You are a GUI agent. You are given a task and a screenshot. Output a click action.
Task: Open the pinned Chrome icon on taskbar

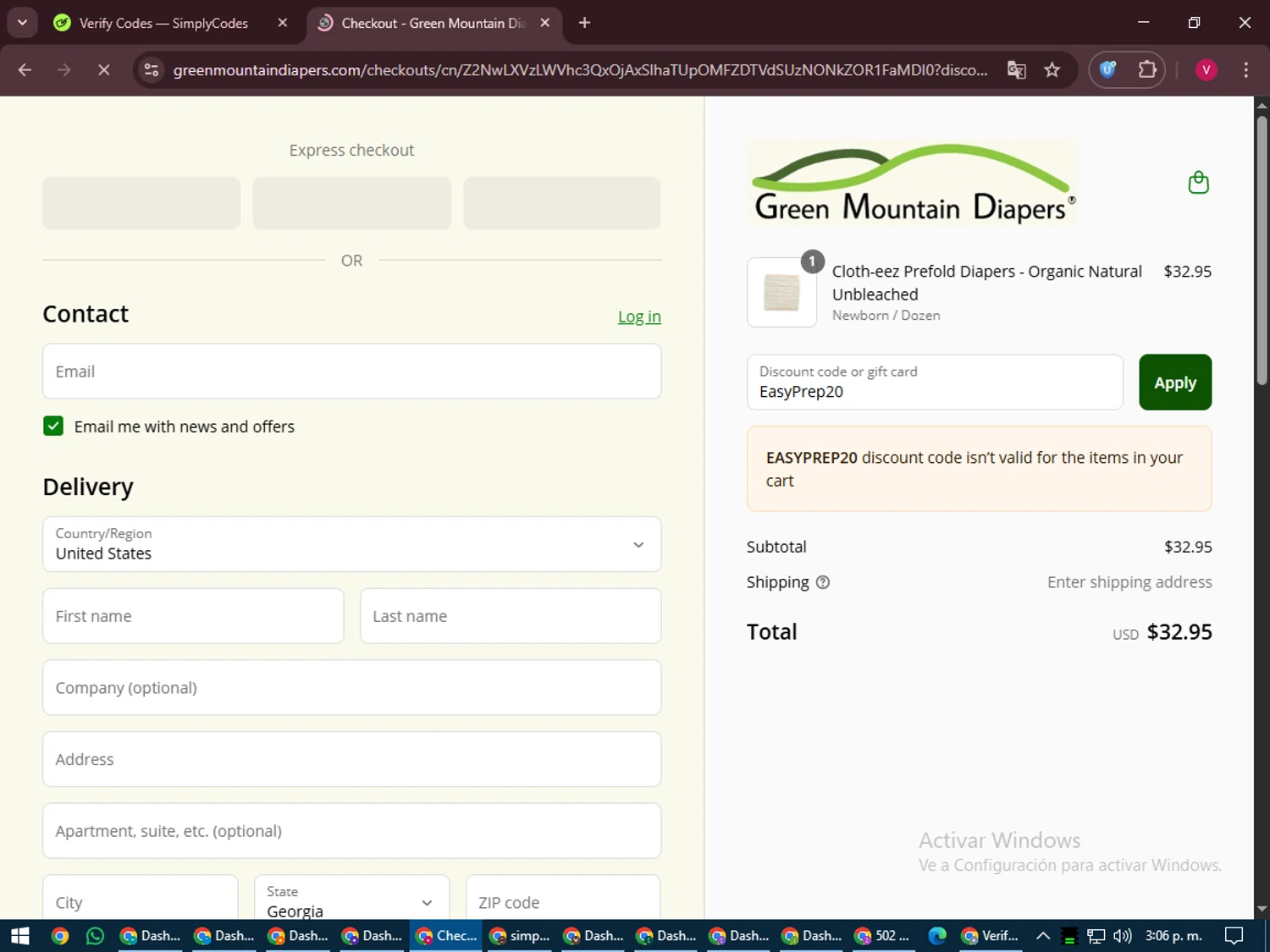59,936
